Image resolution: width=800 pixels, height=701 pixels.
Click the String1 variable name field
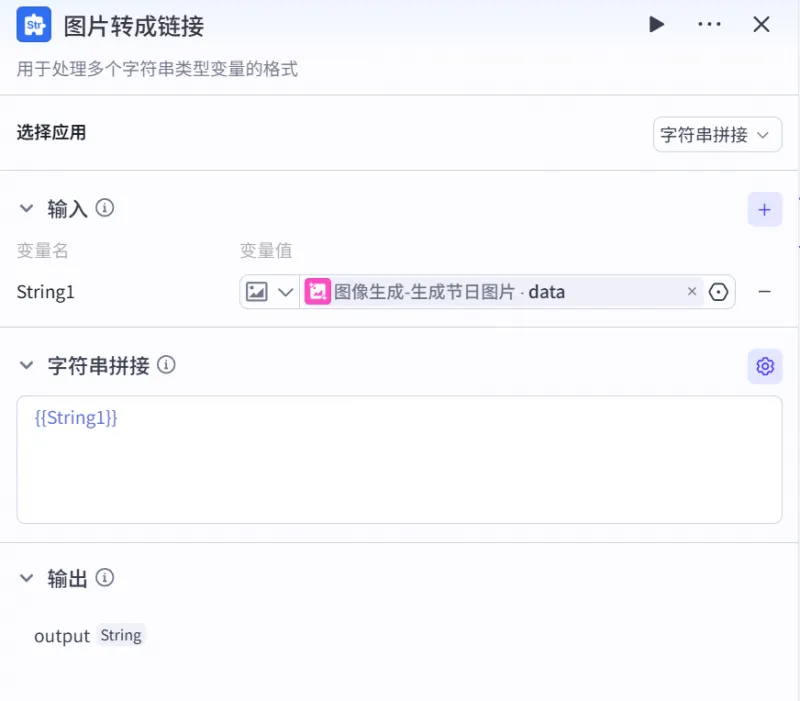tap(46, 292)
